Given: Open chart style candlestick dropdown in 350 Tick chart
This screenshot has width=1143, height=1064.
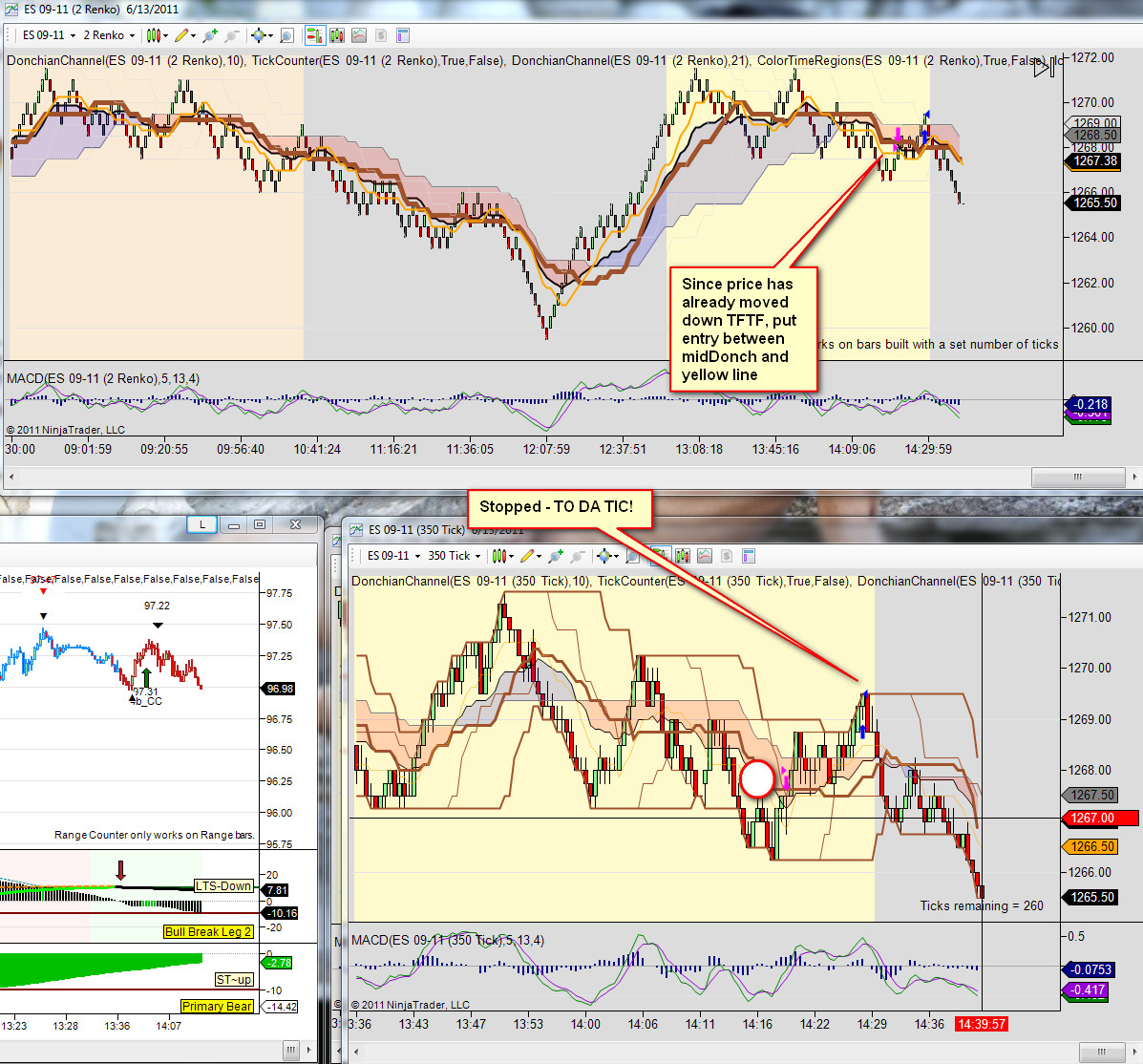Looking at the screenshot, I should [503, 556].
